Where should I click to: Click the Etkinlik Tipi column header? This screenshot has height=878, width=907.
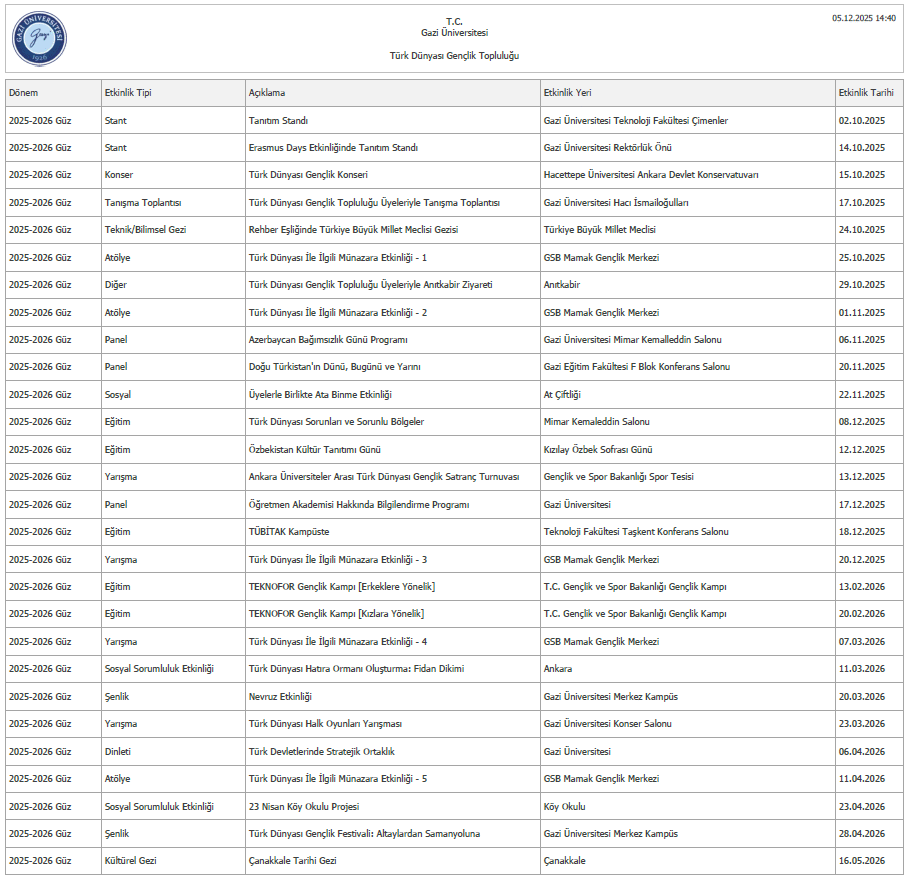[128, 93]
